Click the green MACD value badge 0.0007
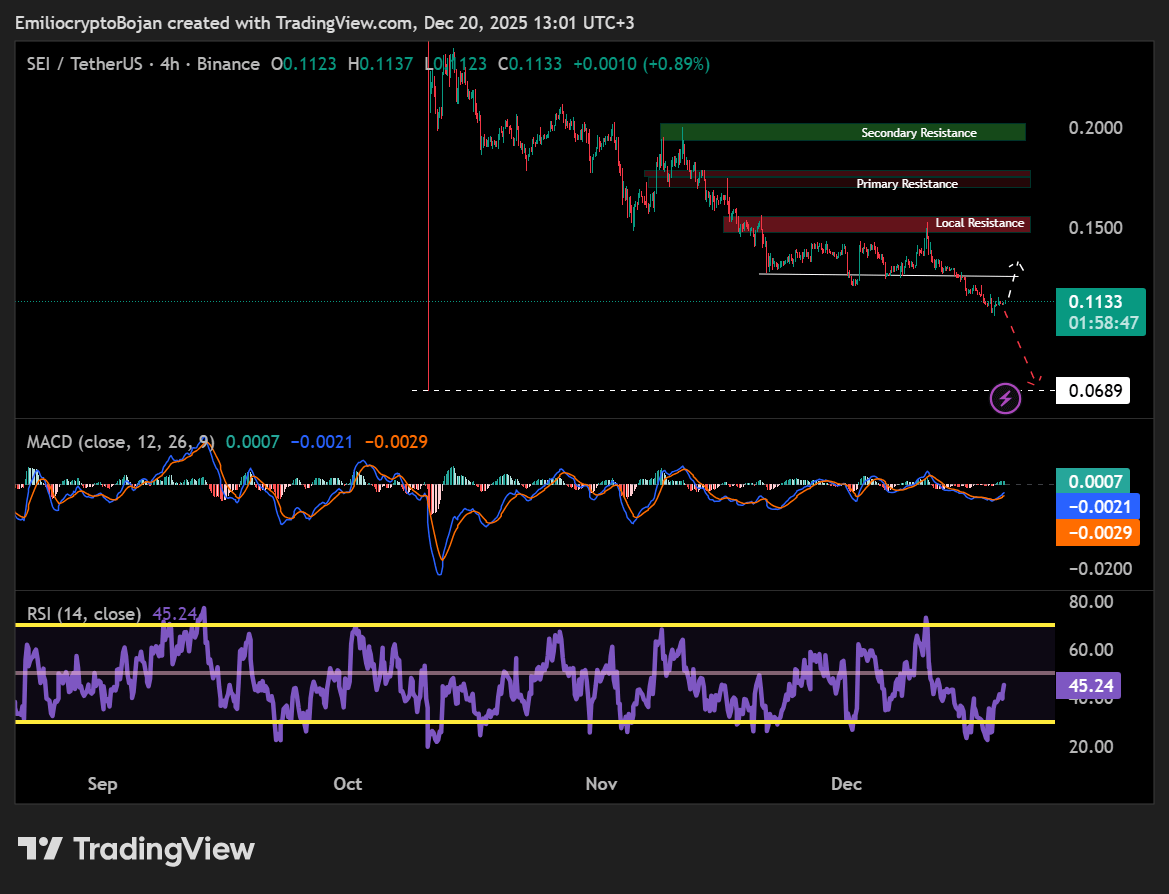This screenshot has width=1169, height=894. [1094, 481]
